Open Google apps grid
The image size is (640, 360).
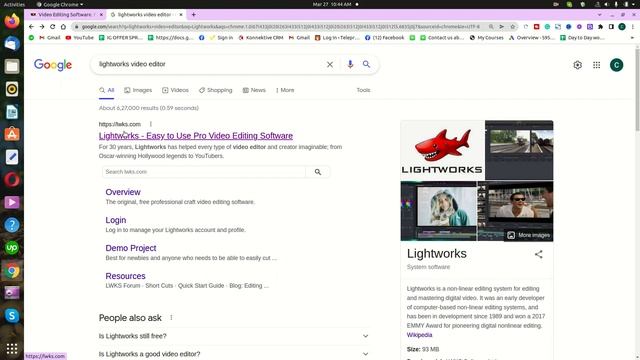[x=596, y=65]
